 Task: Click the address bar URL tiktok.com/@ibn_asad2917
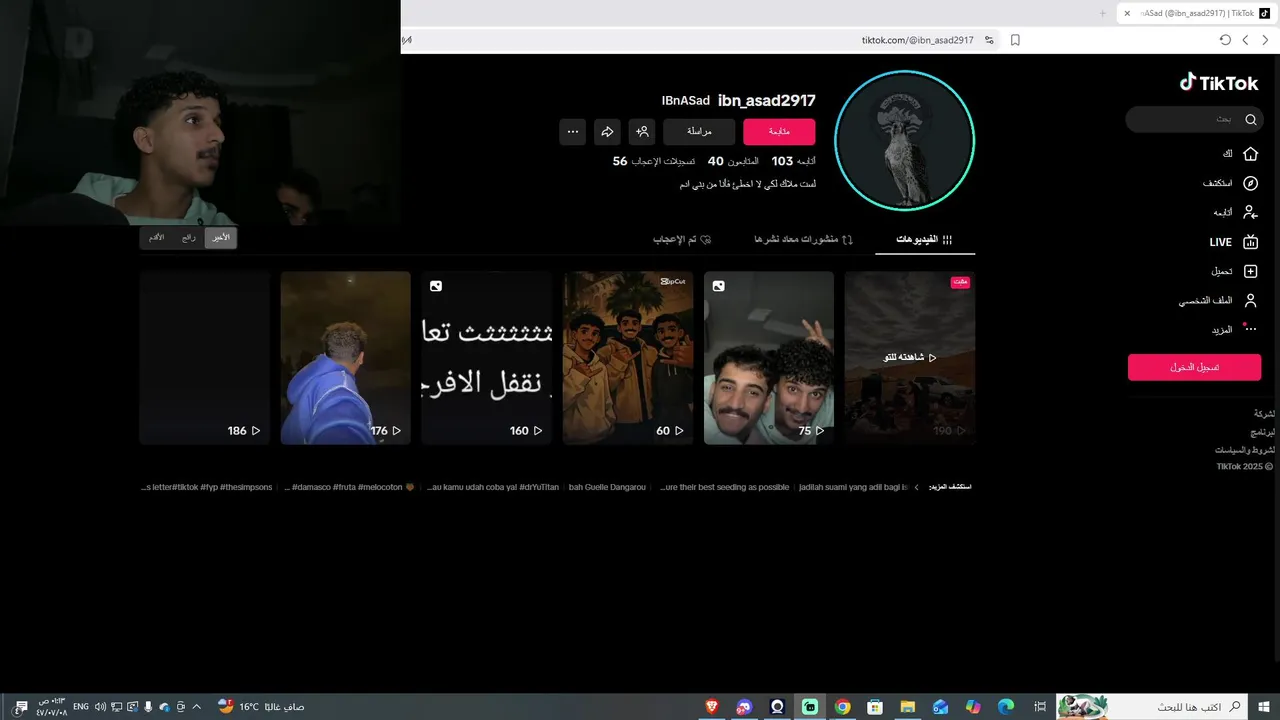[x=917, y=40]
